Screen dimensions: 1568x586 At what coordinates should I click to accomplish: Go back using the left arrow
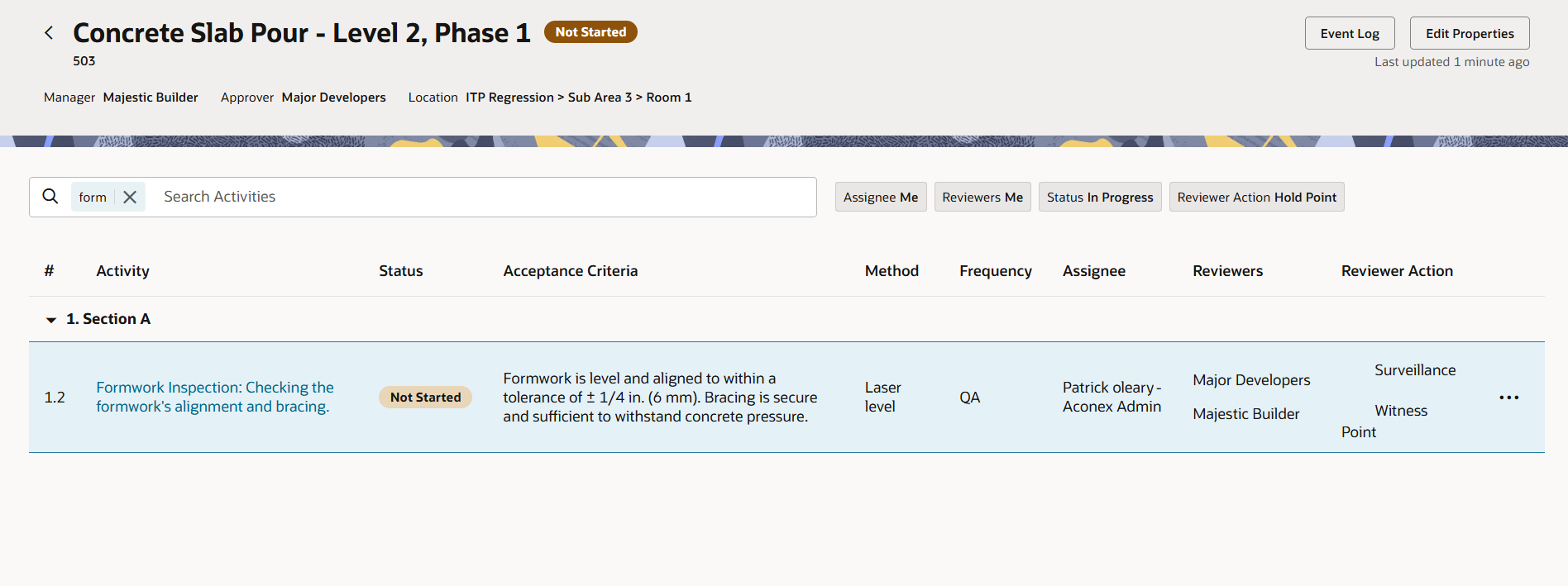(x=49, y=32)
